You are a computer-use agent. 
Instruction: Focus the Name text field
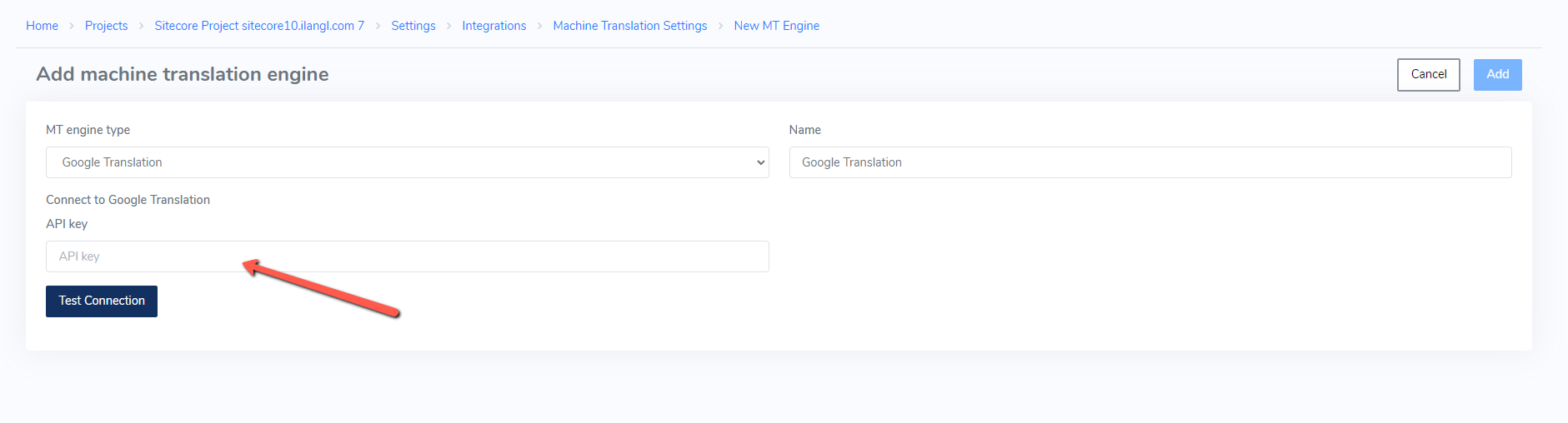[1150, 162]
